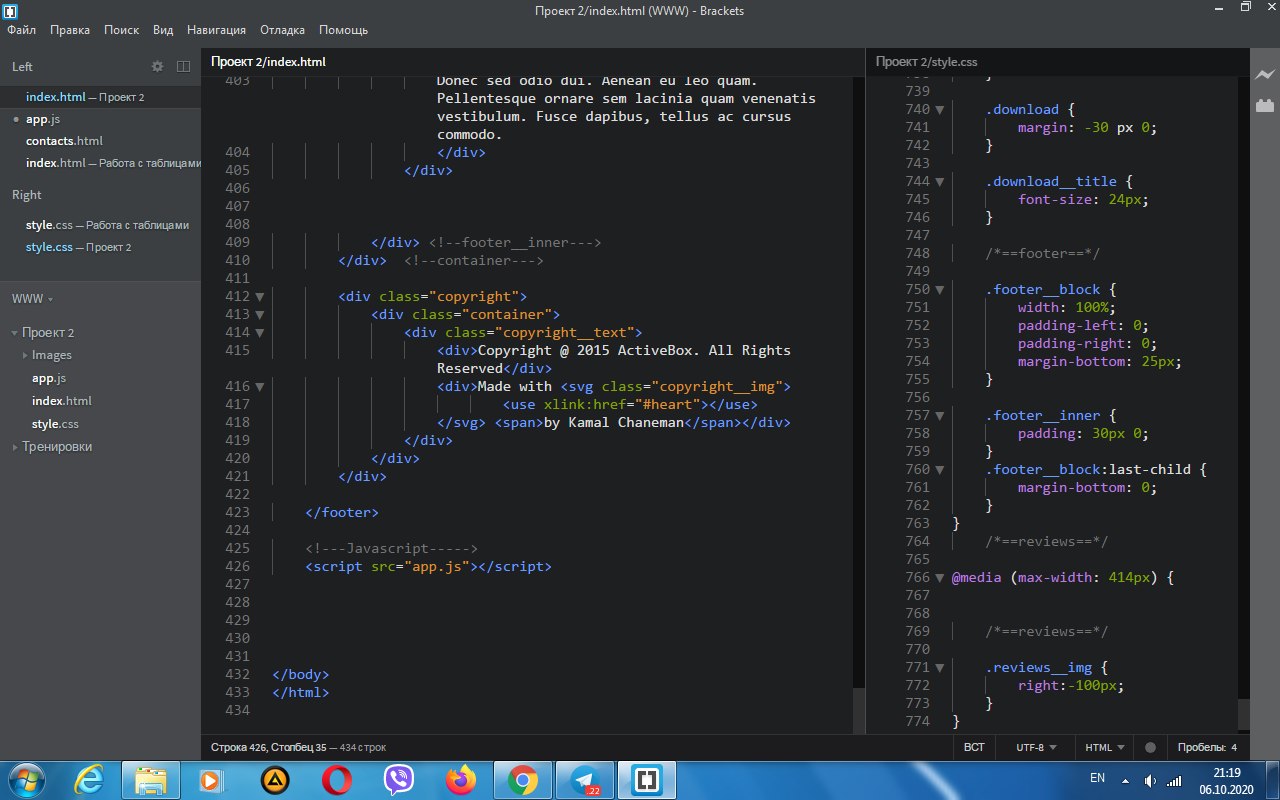Fold .download__title rule at line 744
This screenshot has width=1280, height=800.
(x=939, y=182)
